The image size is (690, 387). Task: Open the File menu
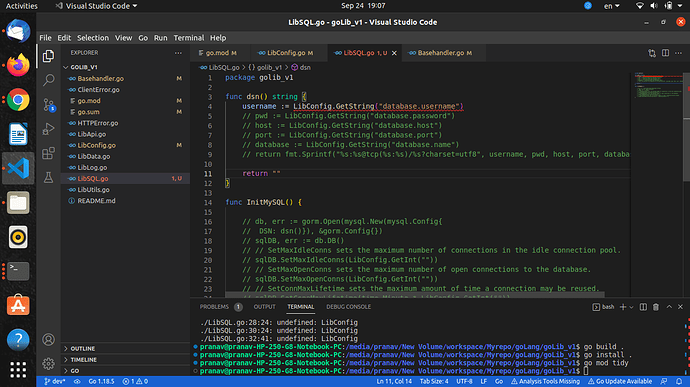45,38
